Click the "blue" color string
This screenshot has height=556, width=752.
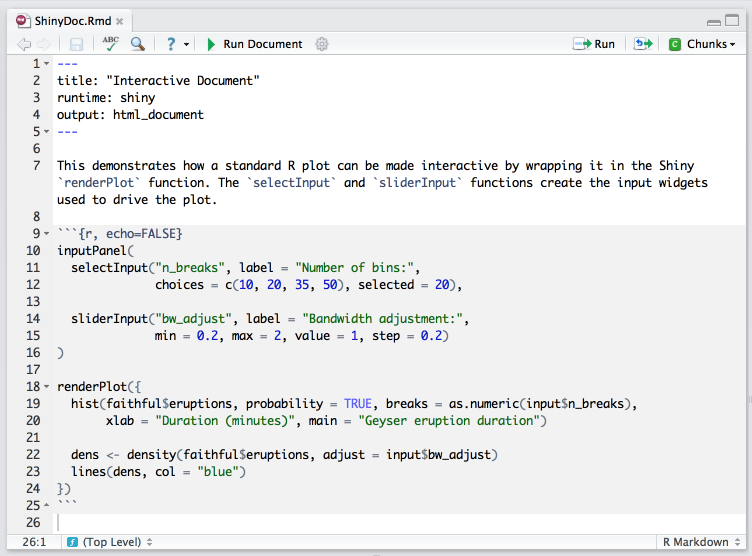click(218, 472)
